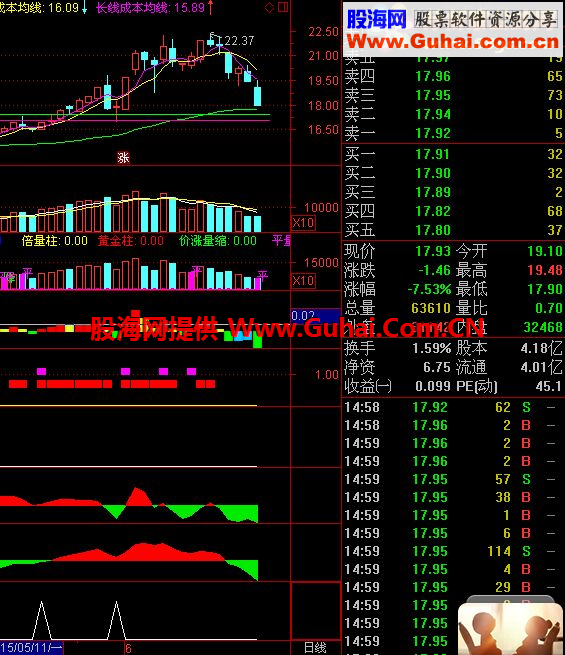
Task: Click the blue down arrow after 16.09
Action: pyautogui.click(x=85, y=8)
